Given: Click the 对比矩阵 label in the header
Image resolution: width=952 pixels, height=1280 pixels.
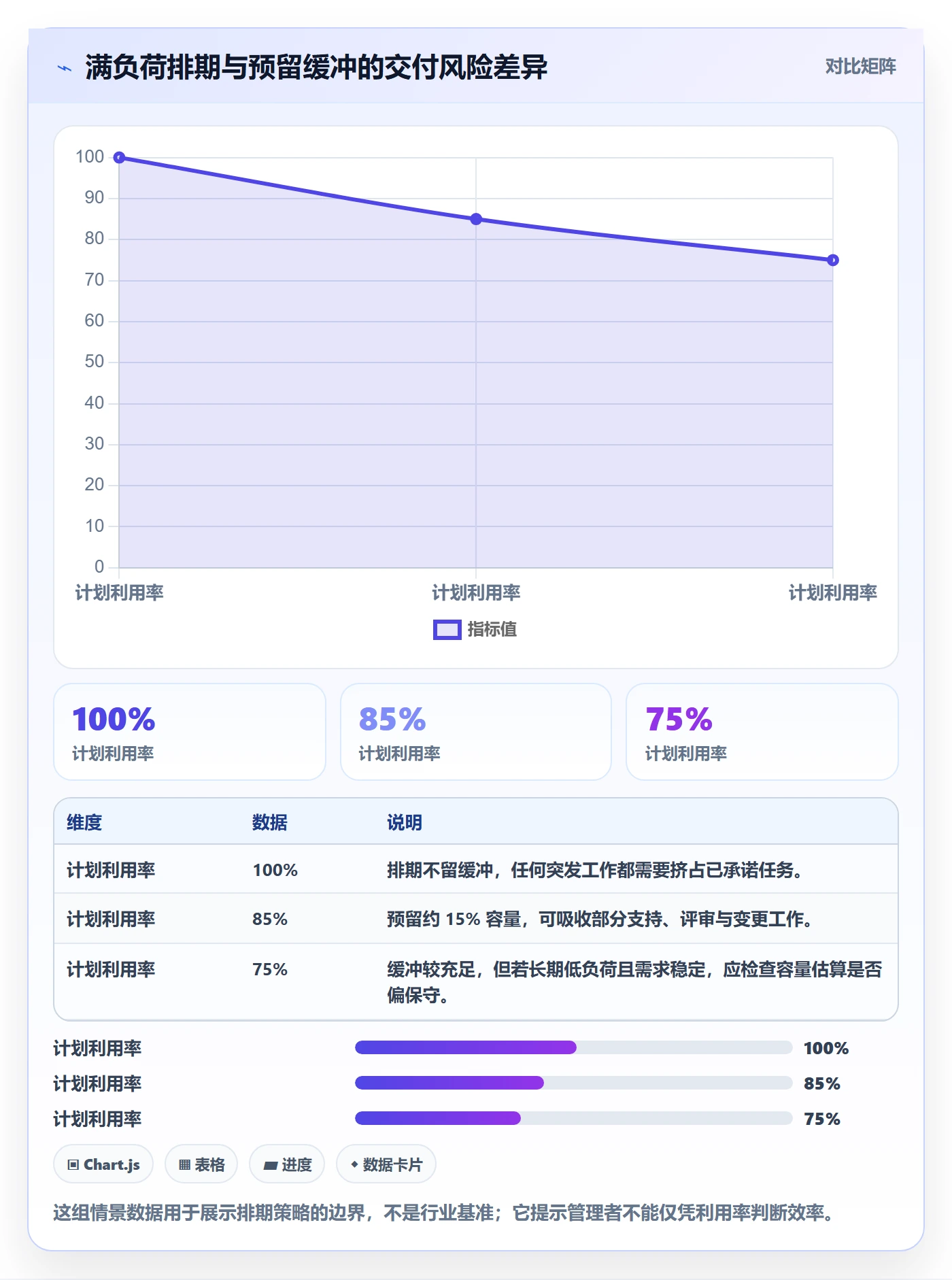Looking at the screenshot, I should [x=860, y=66].
